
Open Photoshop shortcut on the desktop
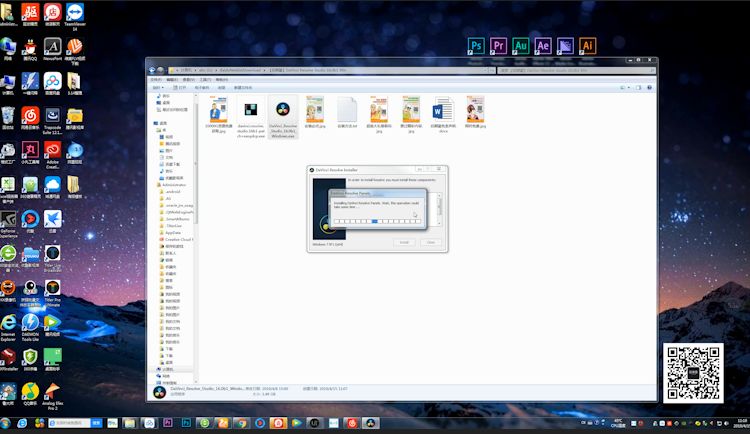click(476, 46)
